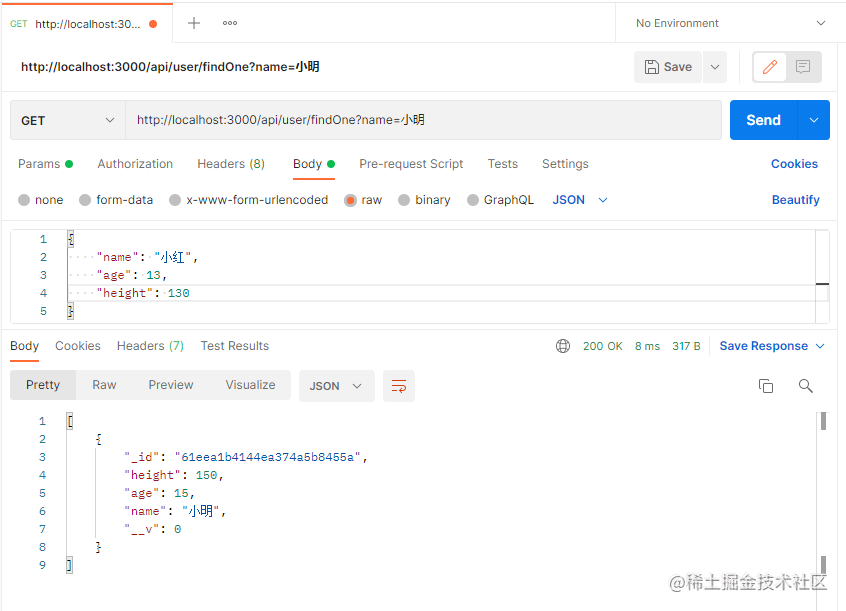The height and width of the screenshot is (611, 846).
Task: Switch to Pretty response view
Action: point(43,385)
